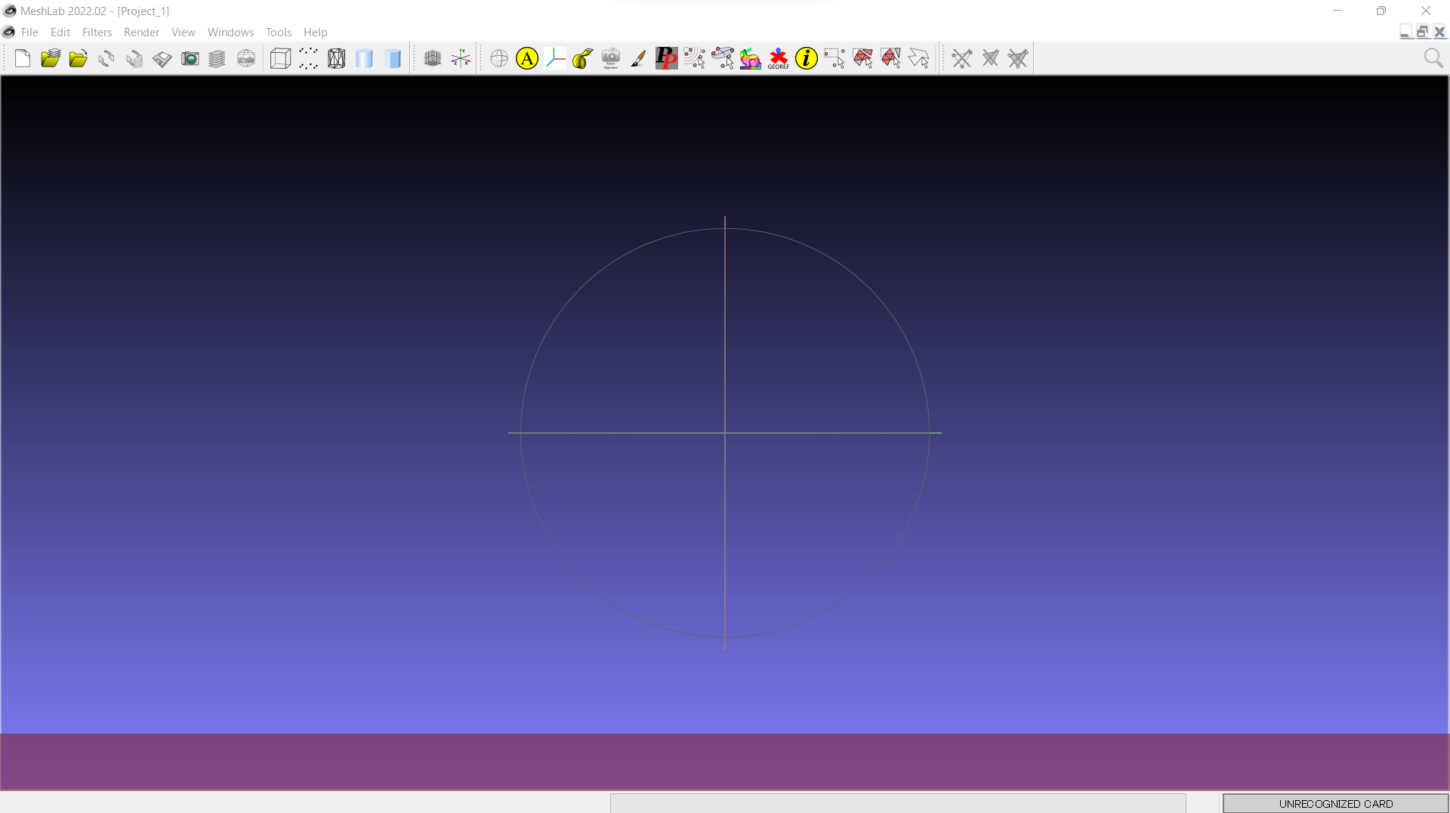Image resolution: width=1450 pixels, height=813 pixels.
Task: Close the Project_1 inner document
Action: point(1440,32)
